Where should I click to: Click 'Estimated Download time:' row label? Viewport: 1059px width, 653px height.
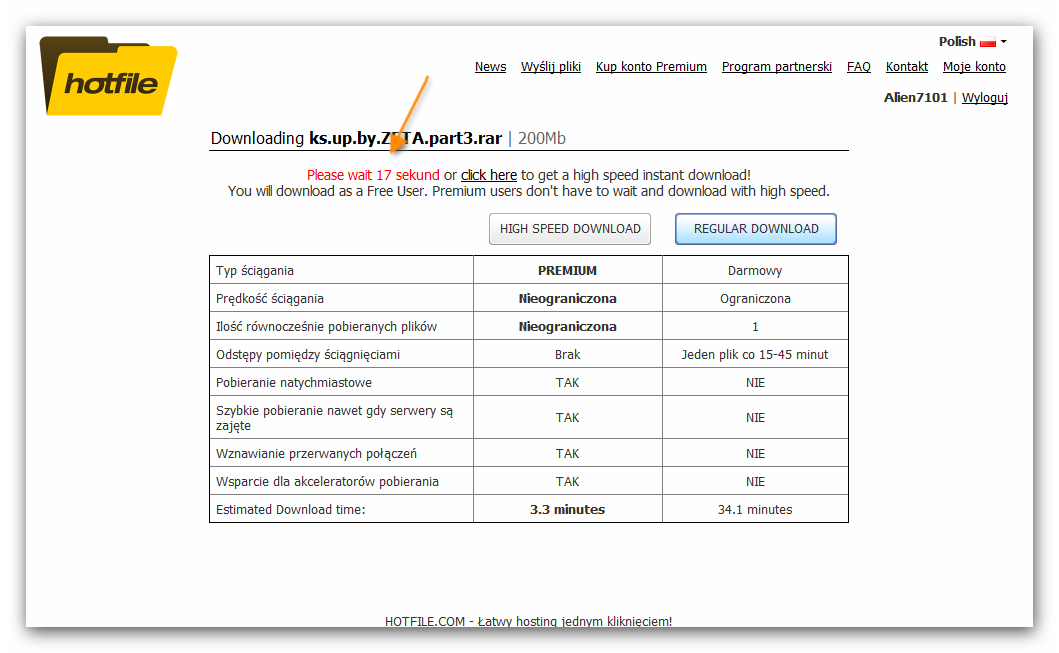pyautogui.click(x=290, y=510)
